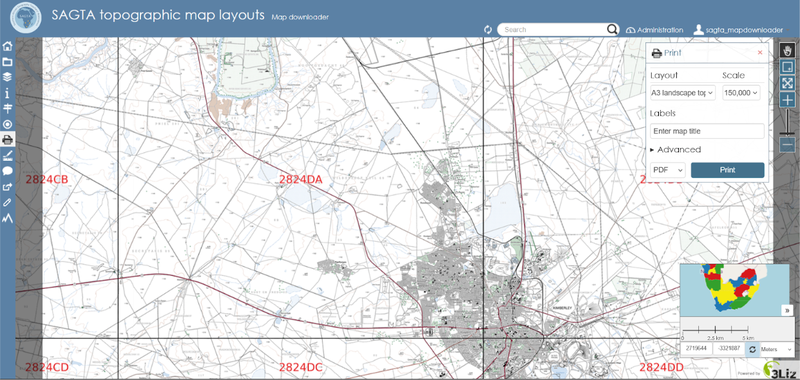Image resolution: width=800 pixels, height=380 pixels.
Task: Click the map title input field
Action: [x=707, y=131]
